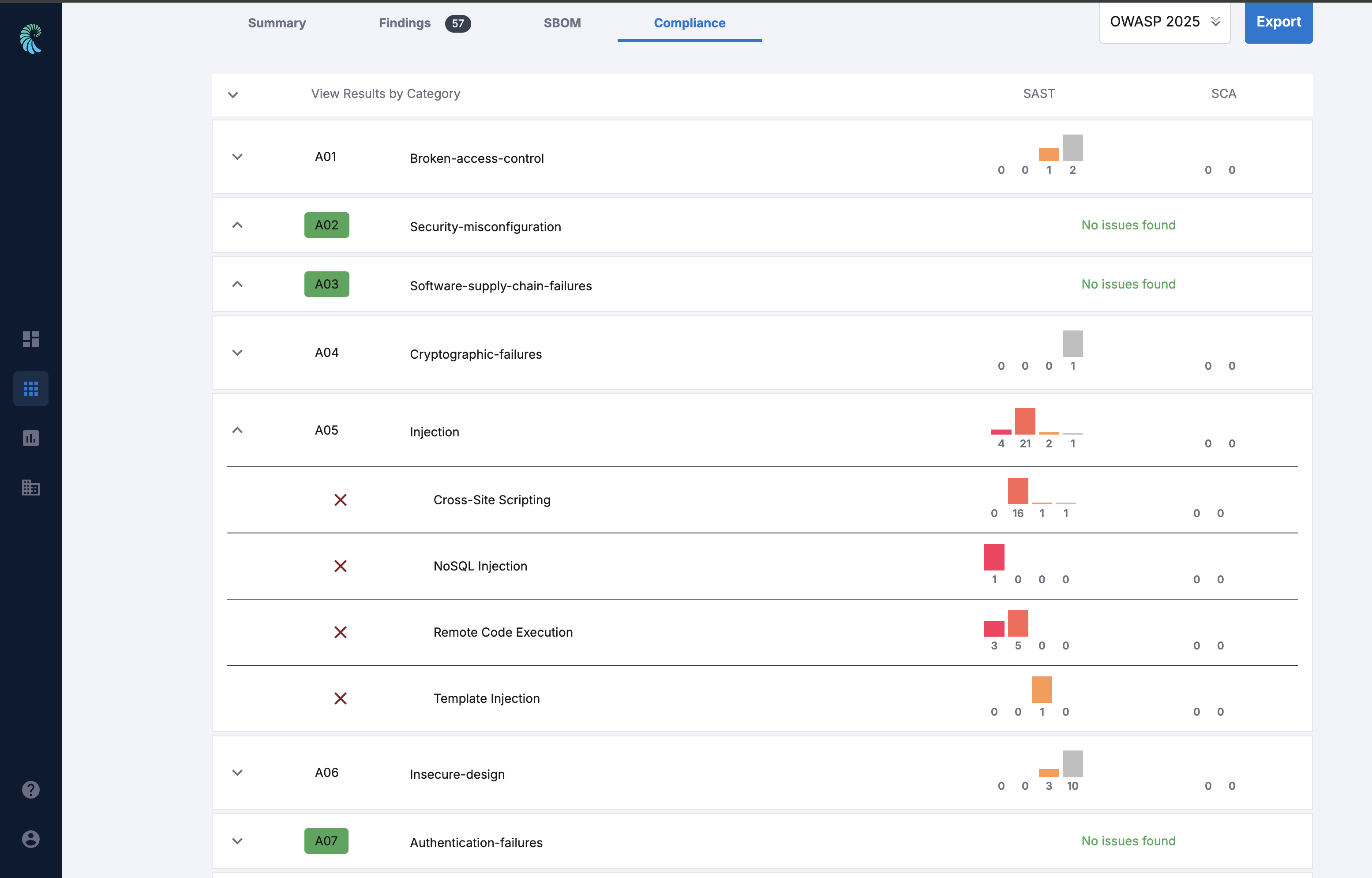The width and height of the screenshot is (1372, 878).
Task: Click the red X beside Cross-Site Scripting
Action: [x=340, y=500]
